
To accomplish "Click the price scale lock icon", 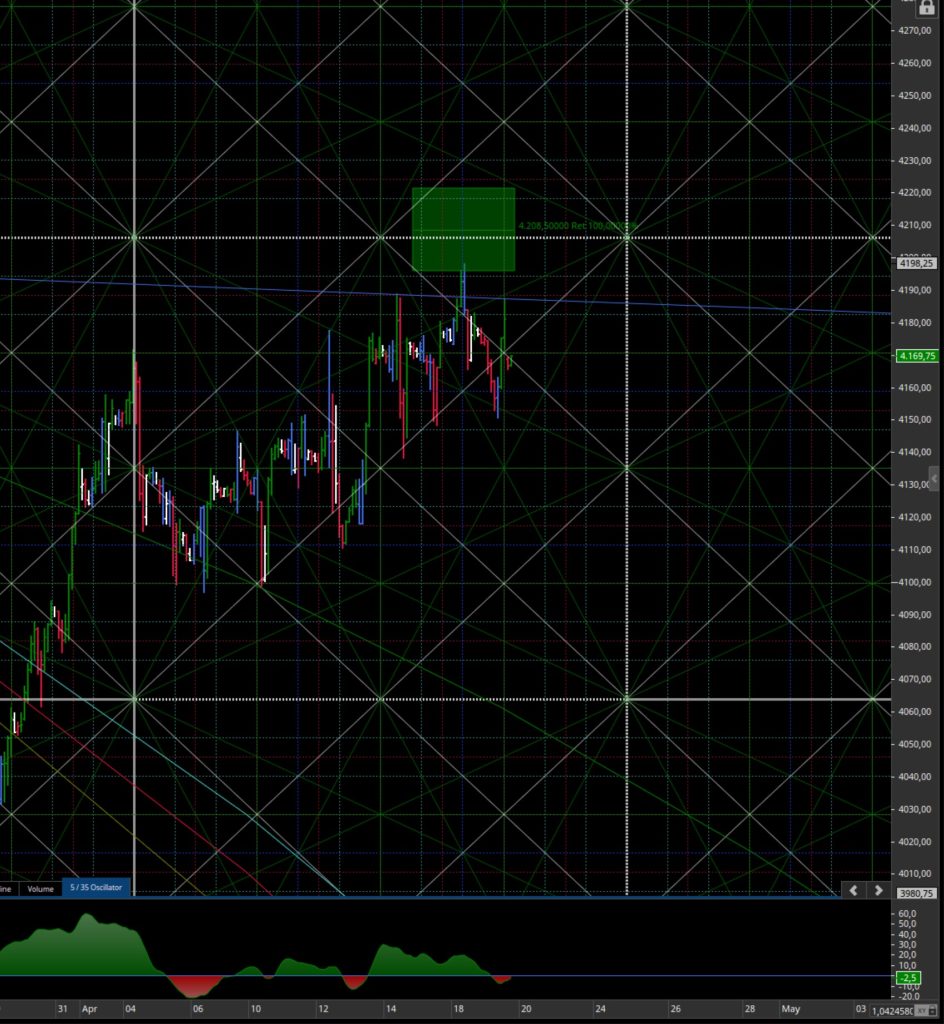I will (x=926, y=8).
